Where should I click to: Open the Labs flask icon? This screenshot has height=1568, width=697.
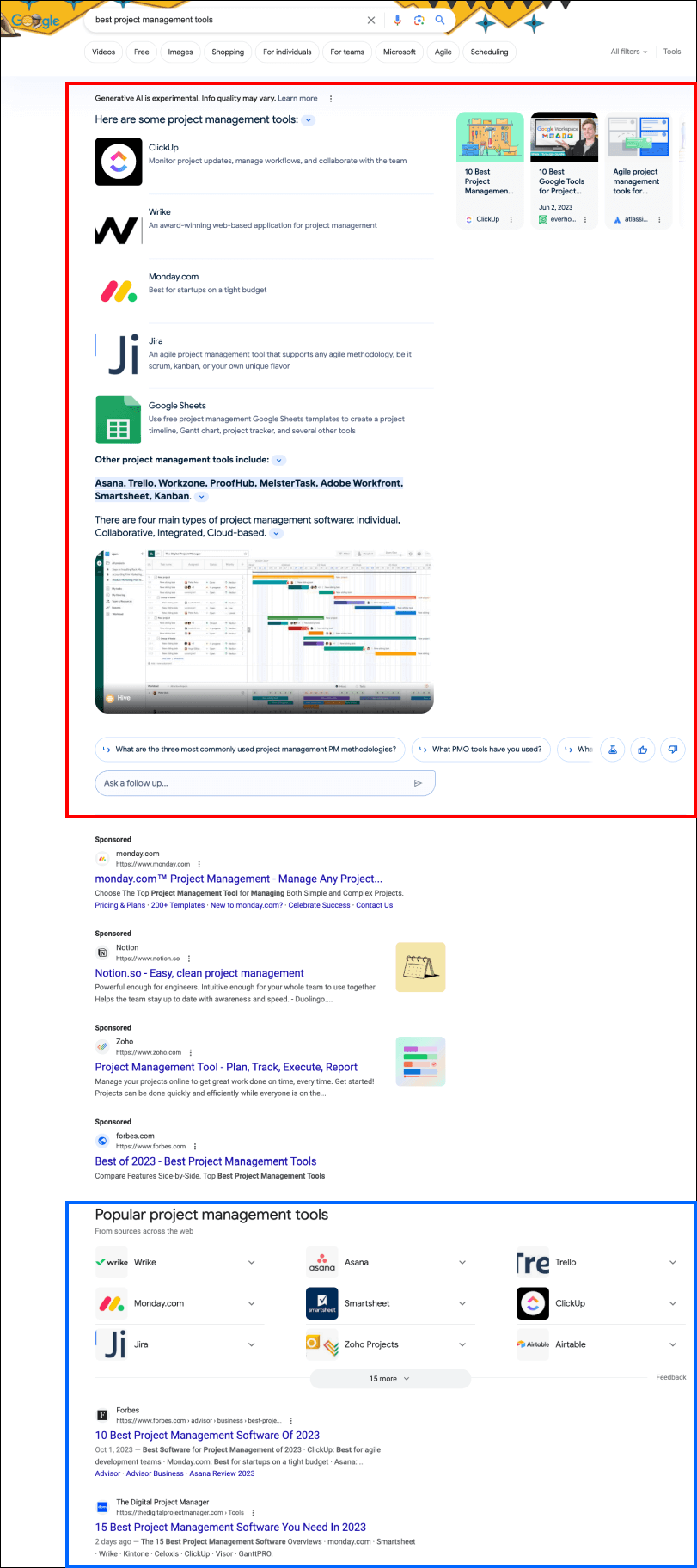coord(613,750)
